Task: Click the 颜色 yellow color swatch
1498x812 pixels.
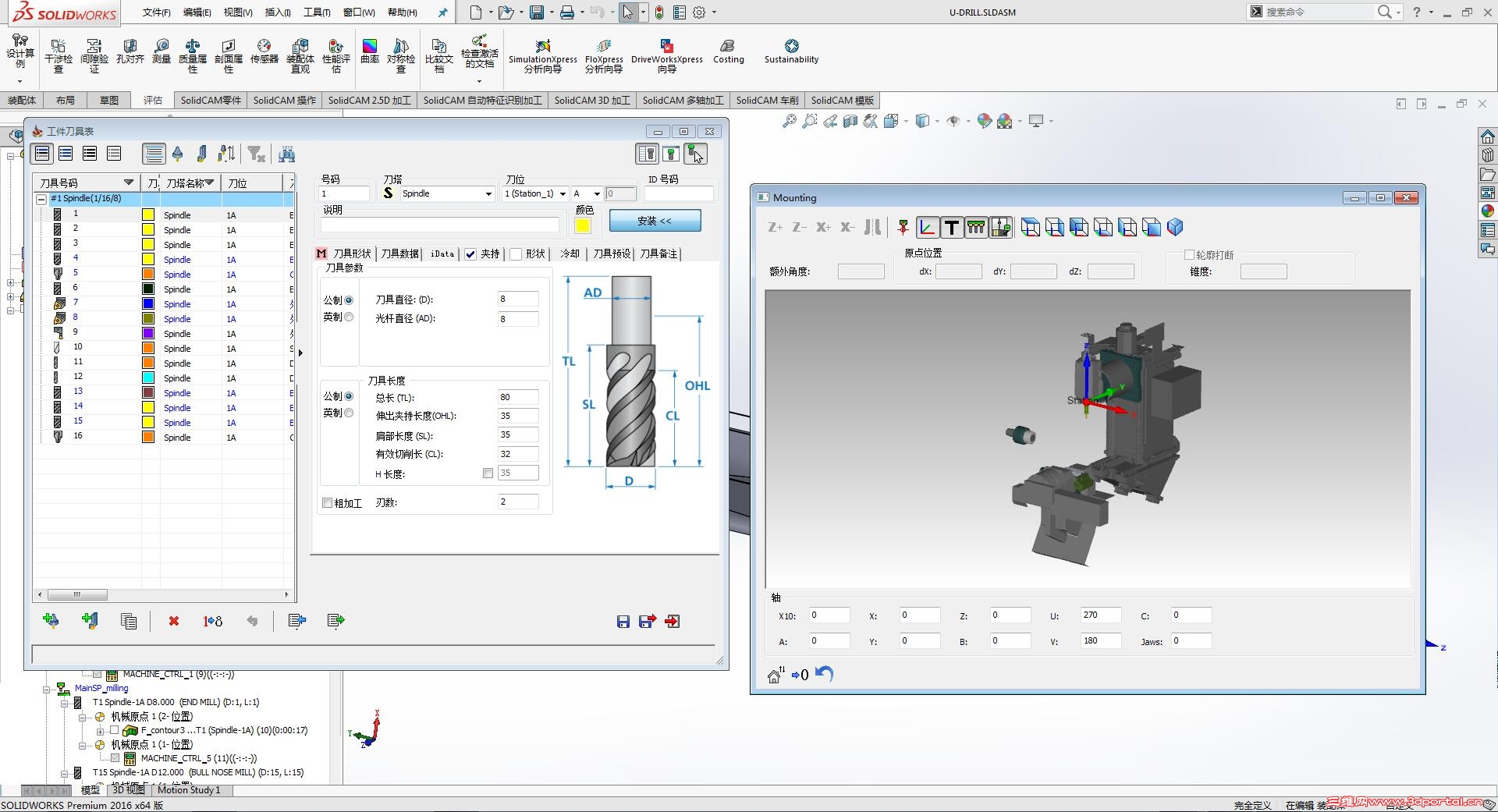Action: click(583, 225)
